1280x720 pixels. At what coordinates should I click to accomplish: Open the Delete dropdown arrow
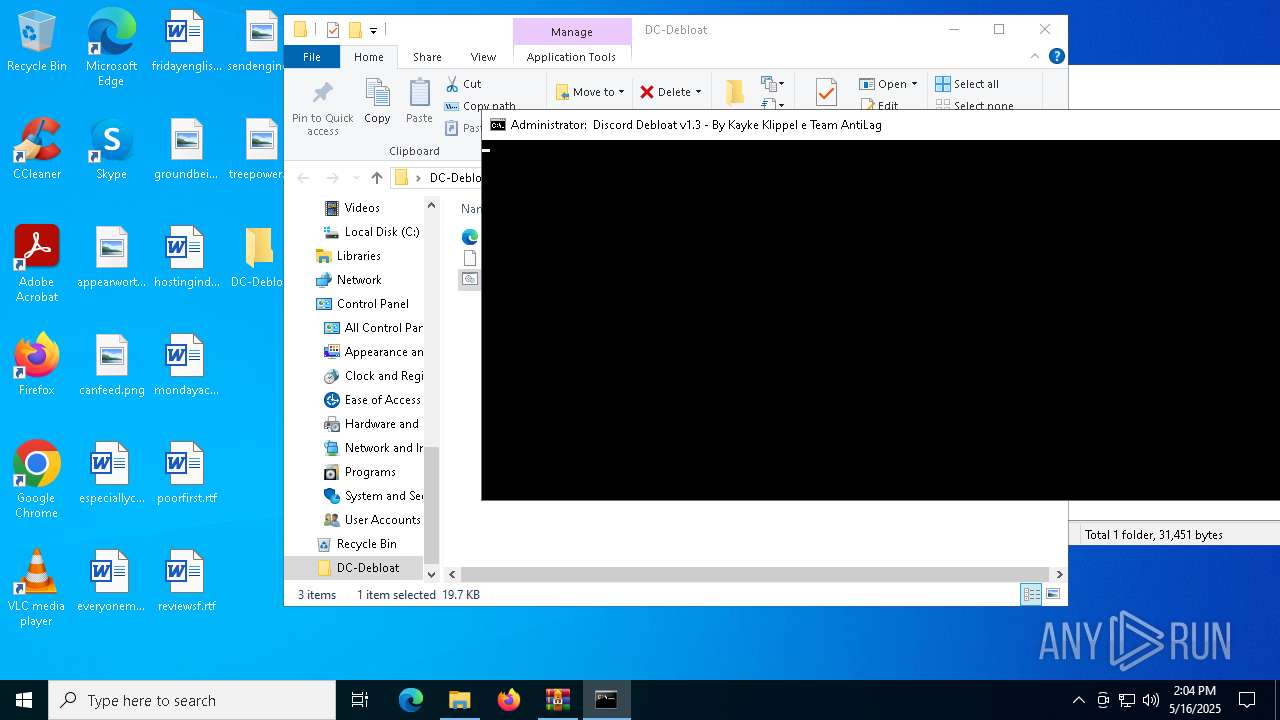698,92
